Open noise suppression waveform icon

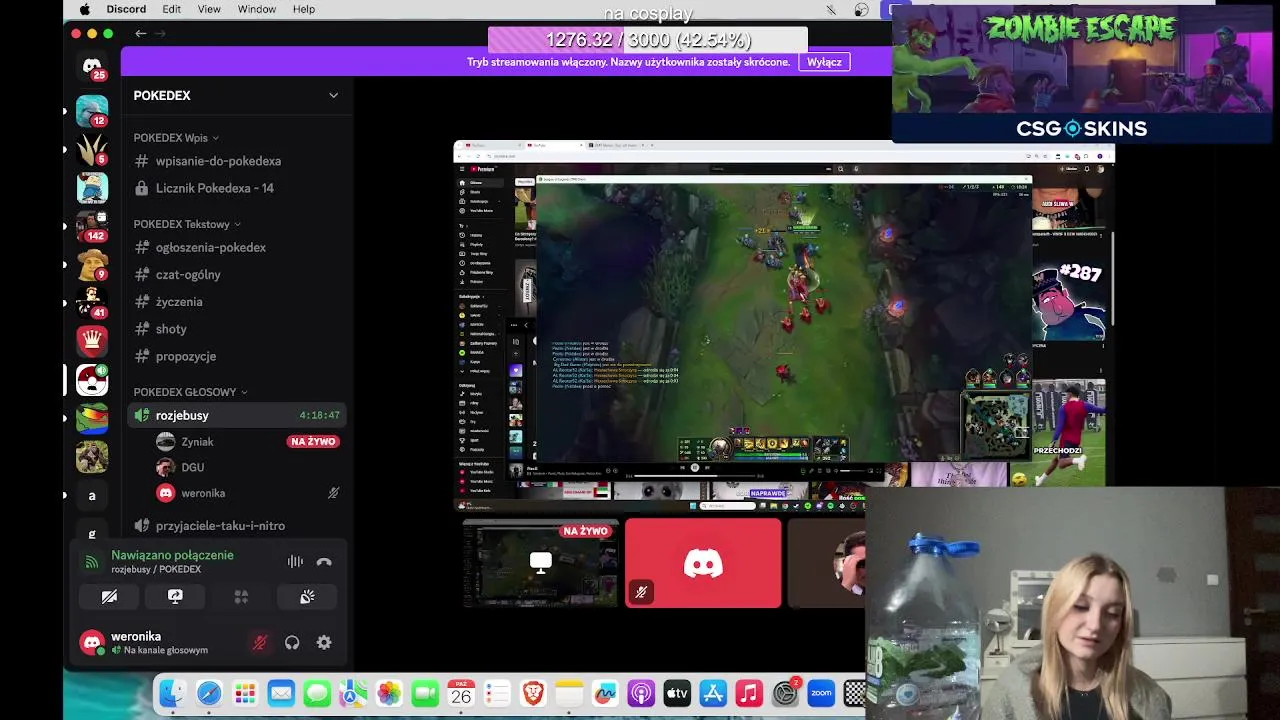click(x=295, y=562)
